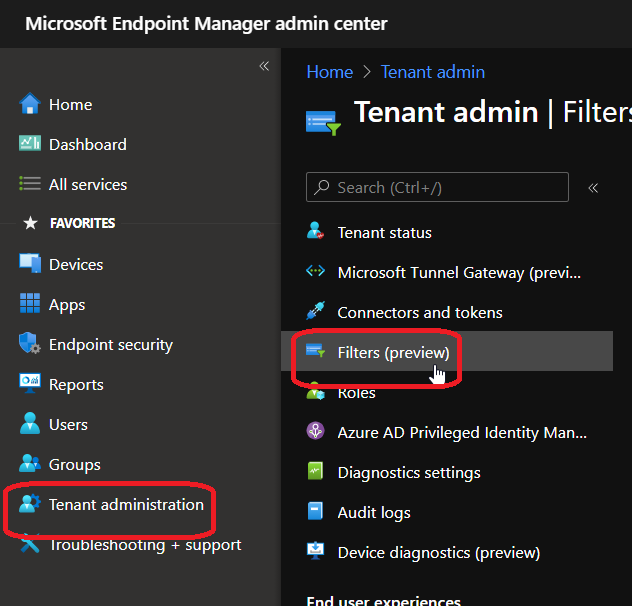Open the Dashboard chart icon
The height and width of the screenshot is (606, 632).
30,144
